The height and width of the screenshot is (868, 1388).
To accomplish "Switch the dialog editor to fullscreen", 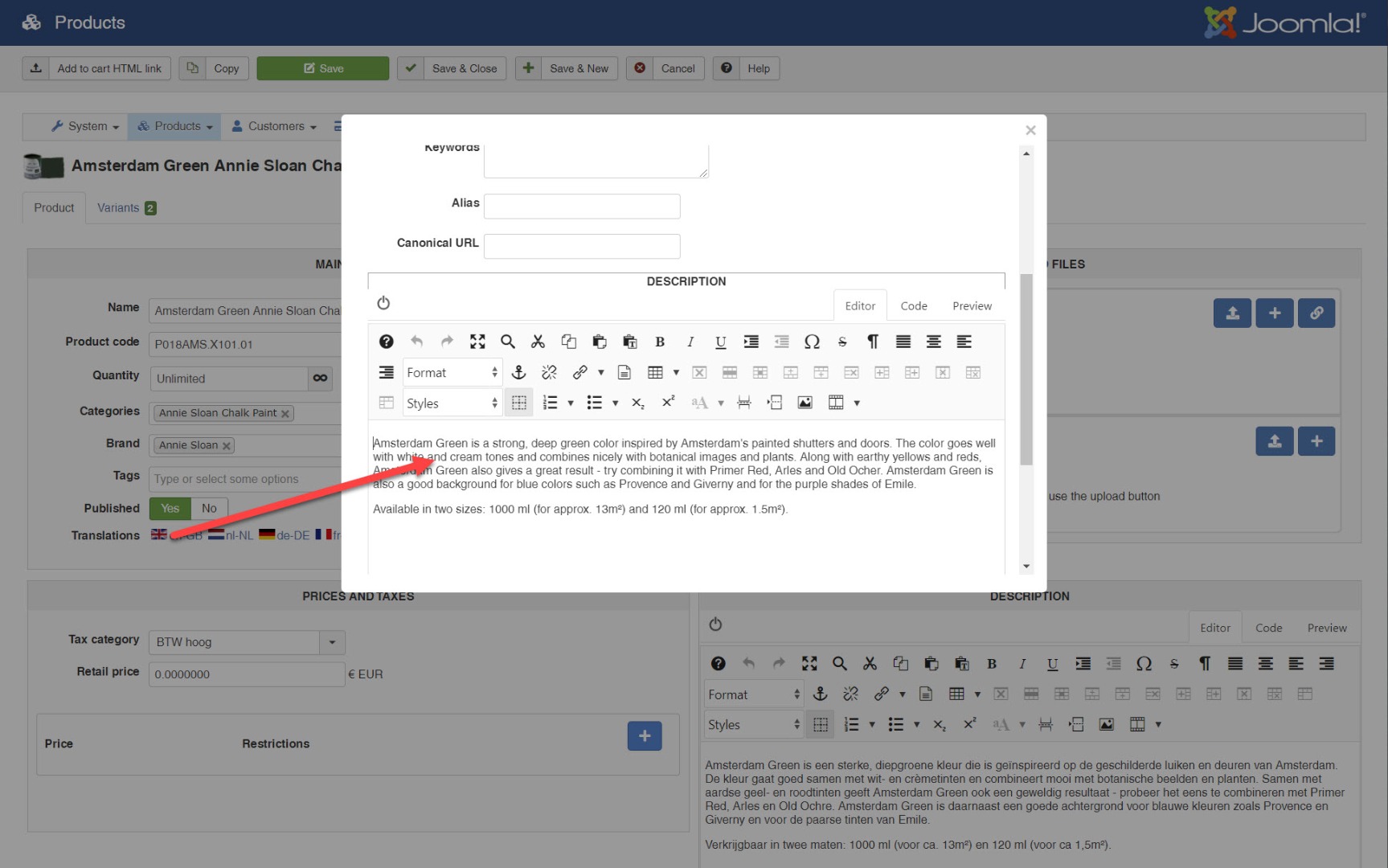I will click(x=477, y=342).
